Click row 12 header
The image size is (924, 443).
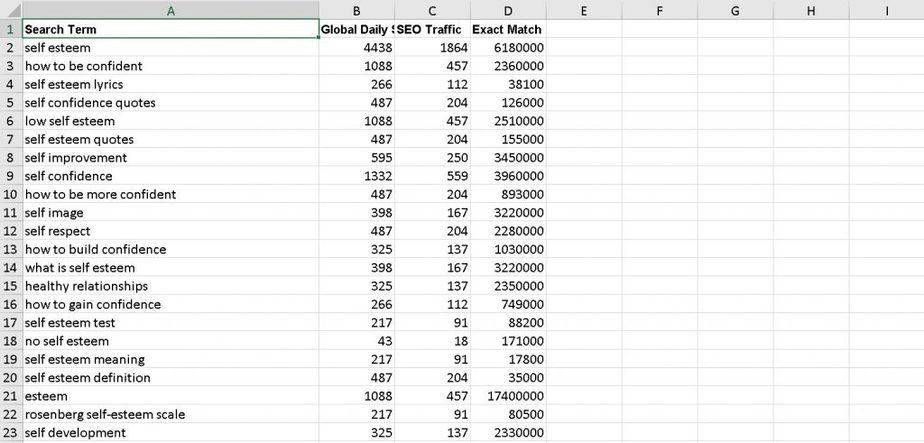point(10,231)
